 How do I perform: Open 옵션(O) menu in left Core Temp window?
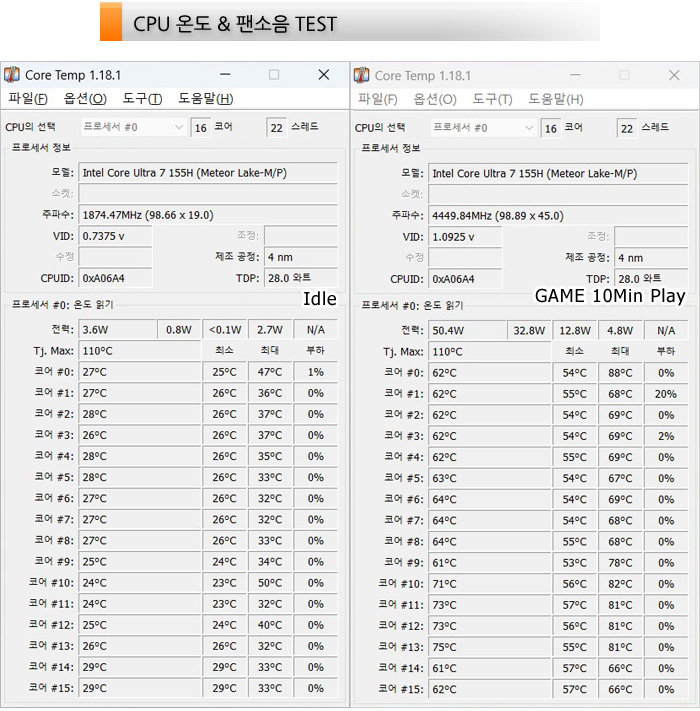85,98
